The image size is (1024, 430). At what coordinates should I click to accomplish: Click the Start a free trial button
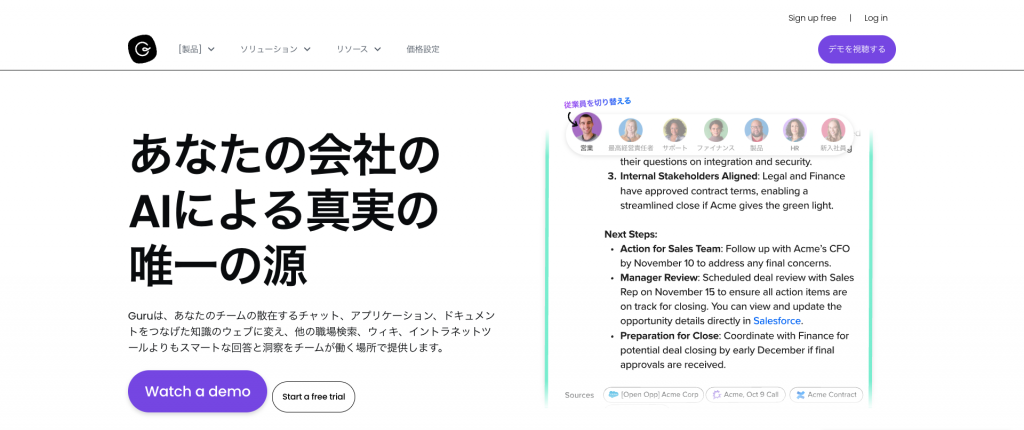tap(313, 397)
